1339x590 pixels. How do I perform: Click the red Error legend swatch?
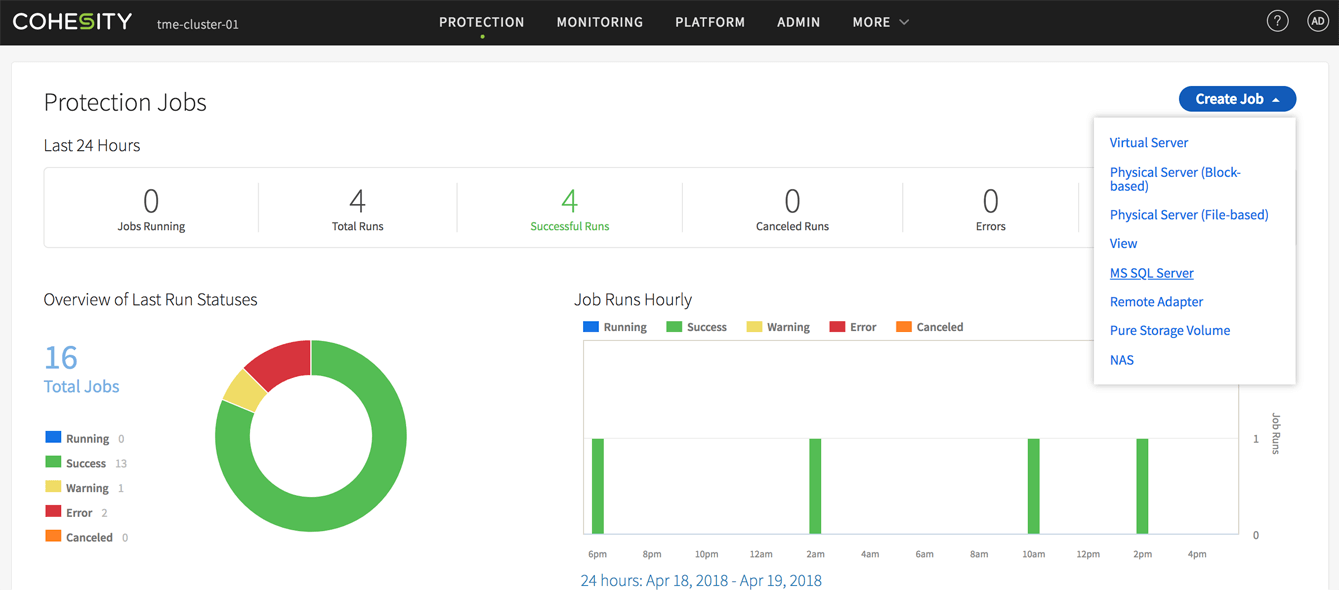click(x=53, y=512)
